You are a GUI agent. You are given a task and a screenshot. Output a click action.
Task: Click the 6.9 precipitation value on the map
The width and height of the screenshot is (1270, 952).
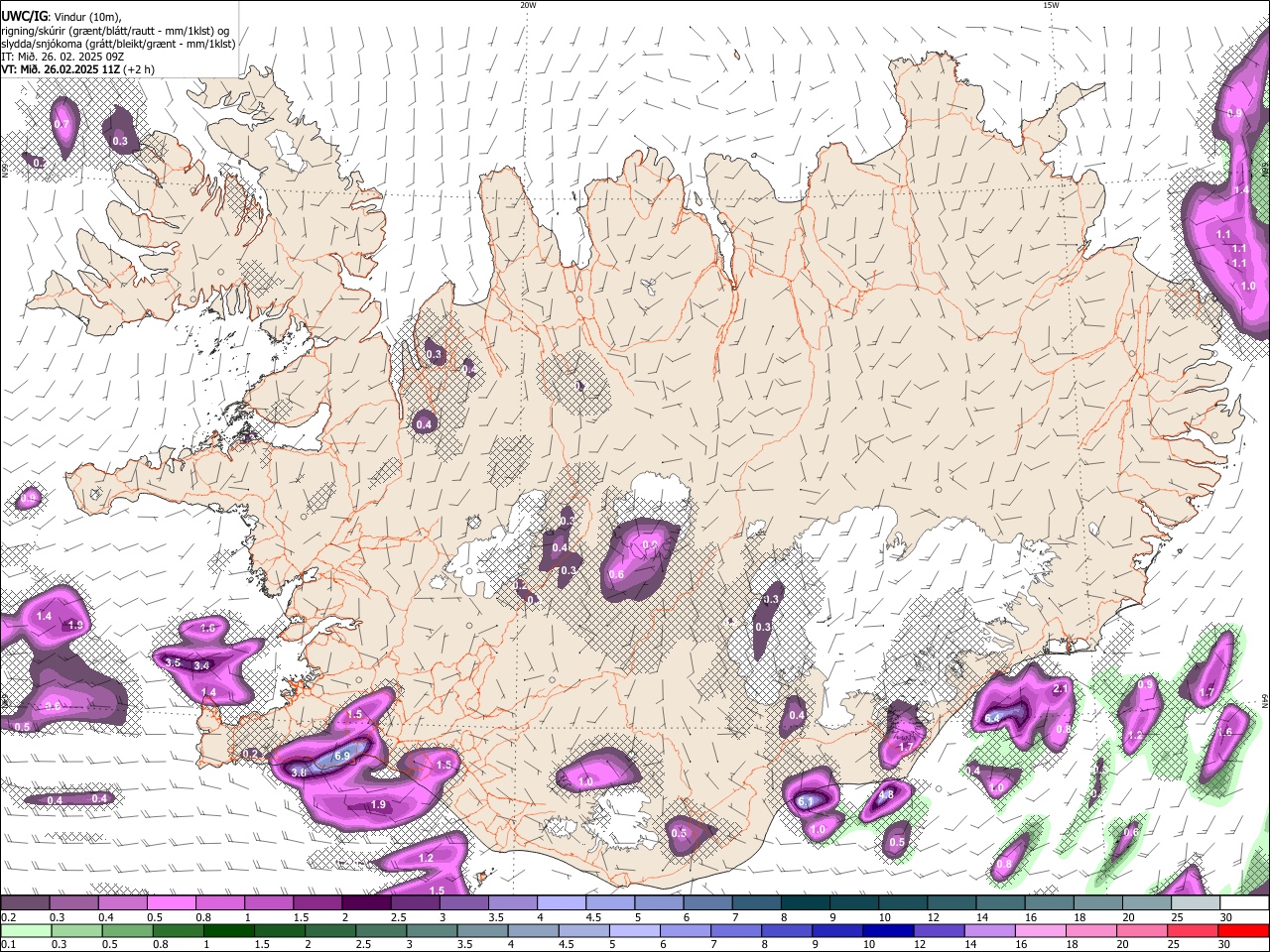pyautogui.click(x=343, y=756)
